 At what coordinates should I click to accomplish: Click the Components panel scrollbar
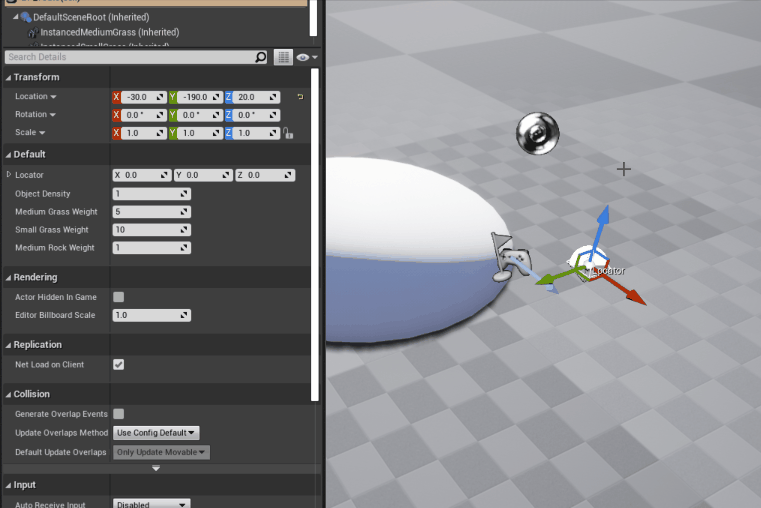click(314, 18)
